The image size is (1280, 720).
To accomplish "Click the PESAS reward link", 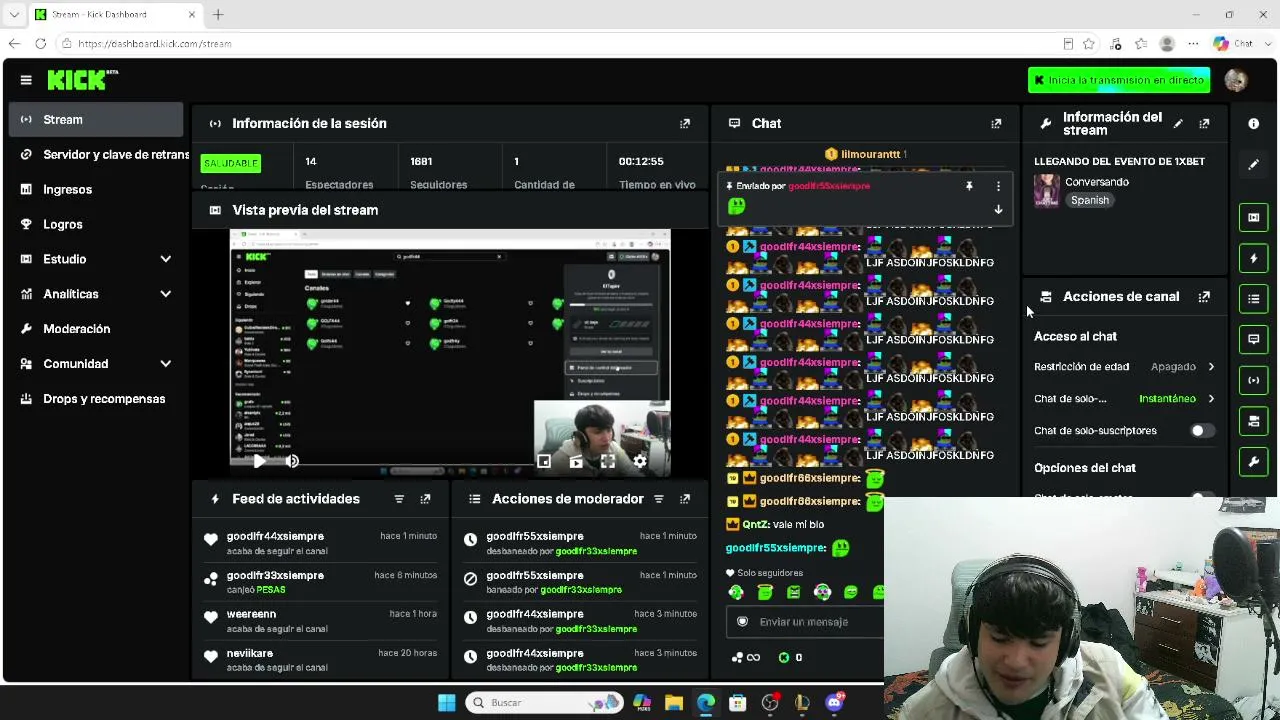I will pyautogui.click(x=271, y=590).
